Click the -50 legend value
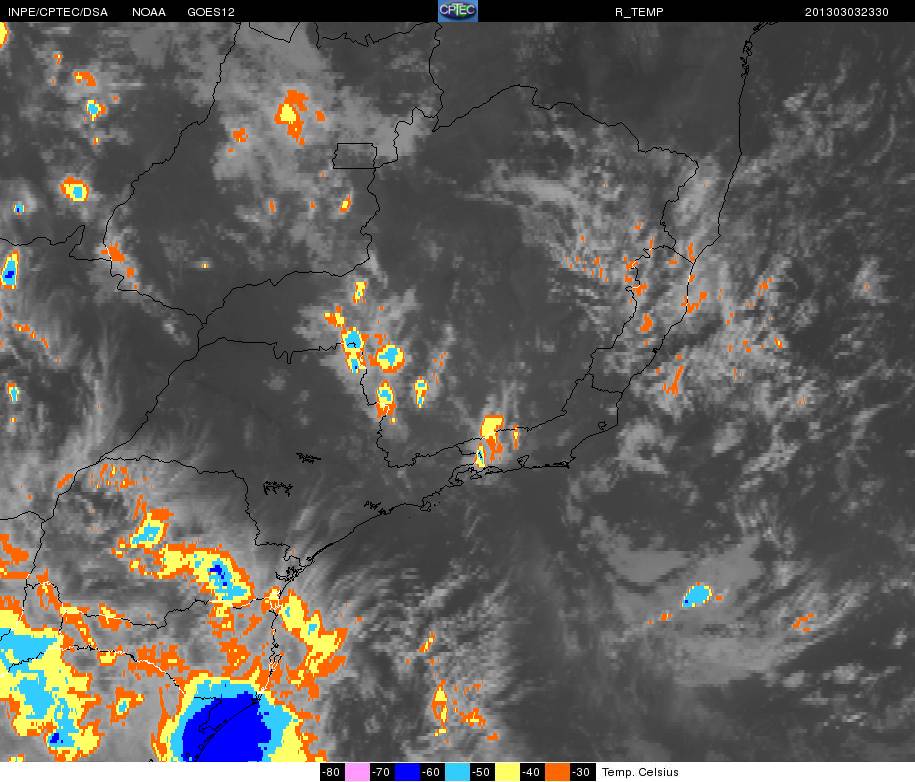 tap(483, 772)
